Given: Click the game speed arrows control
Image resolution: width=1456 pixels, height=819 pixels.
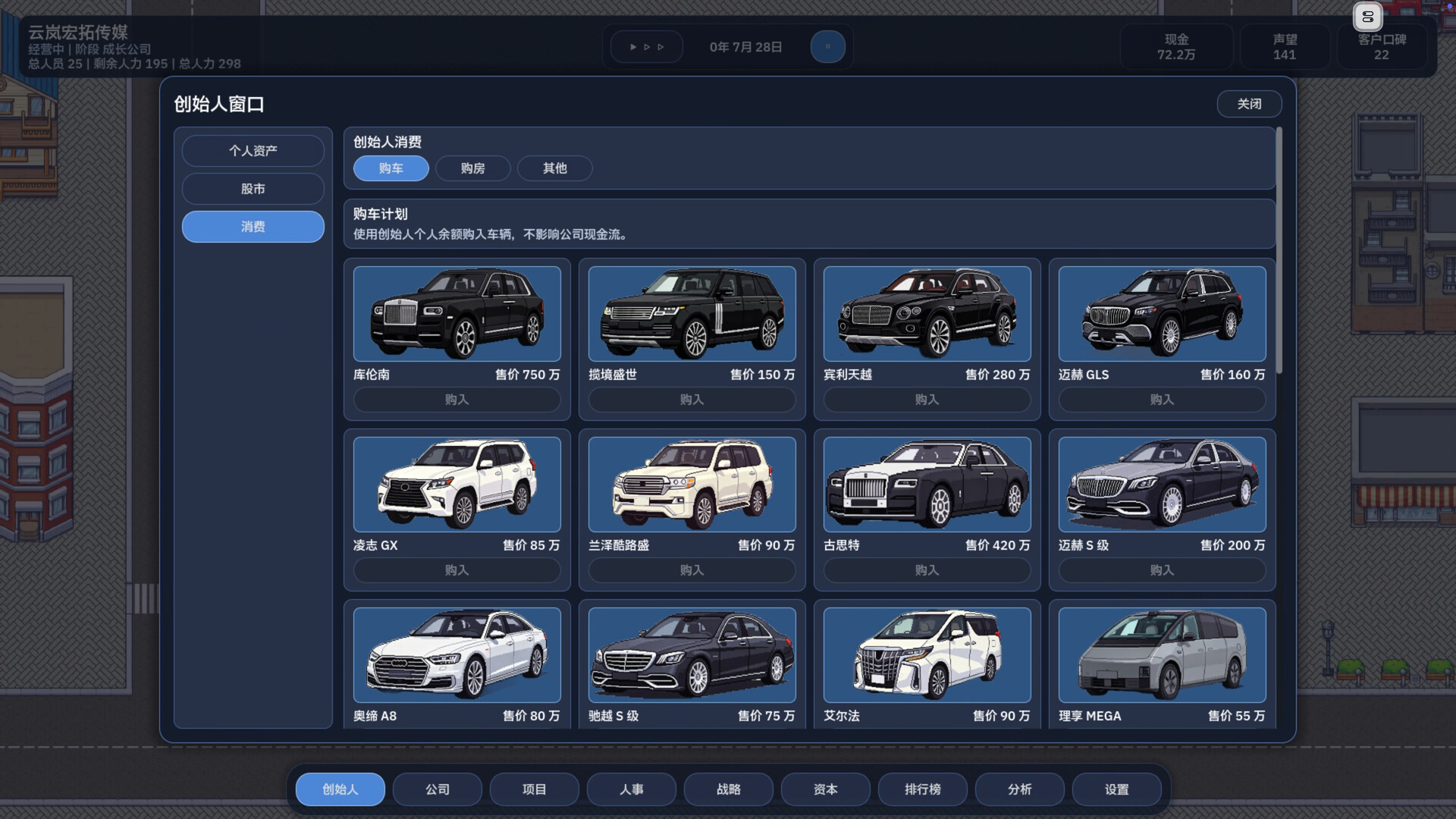Looking at the screenshot, I should point(647,47).
